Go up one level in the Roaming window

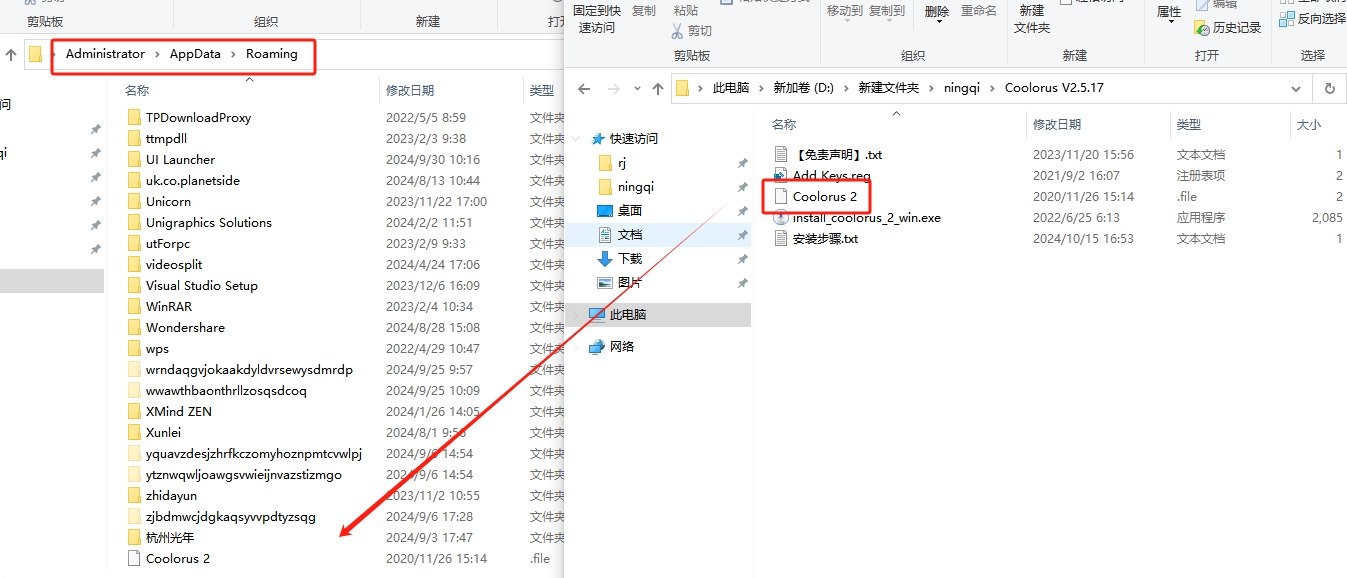point(11,54)
